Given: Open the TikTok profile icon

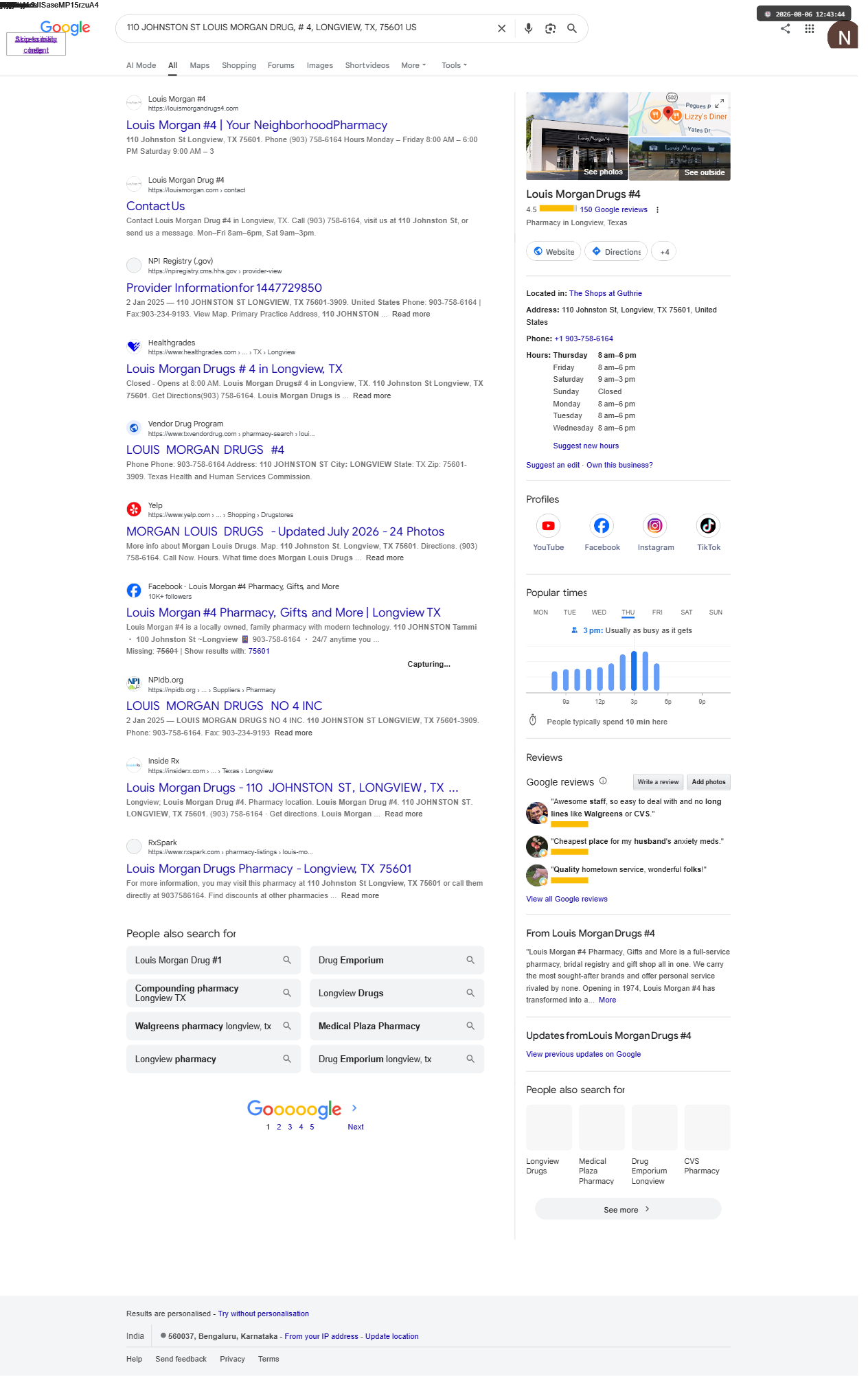Looking at the screenshot, I should pos(708,526).
